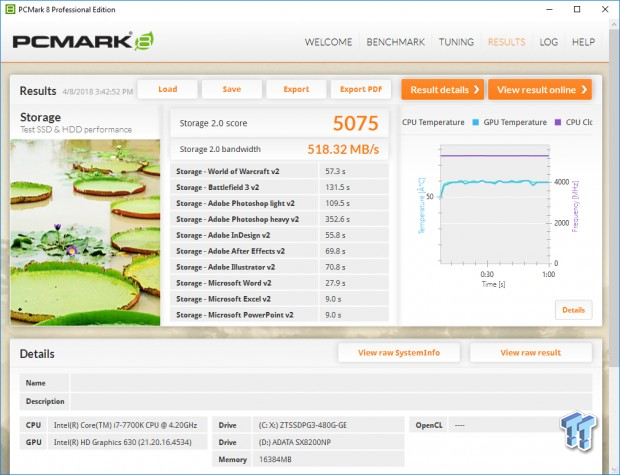
Task: Open the HELP menu
Action: (583, 42)
